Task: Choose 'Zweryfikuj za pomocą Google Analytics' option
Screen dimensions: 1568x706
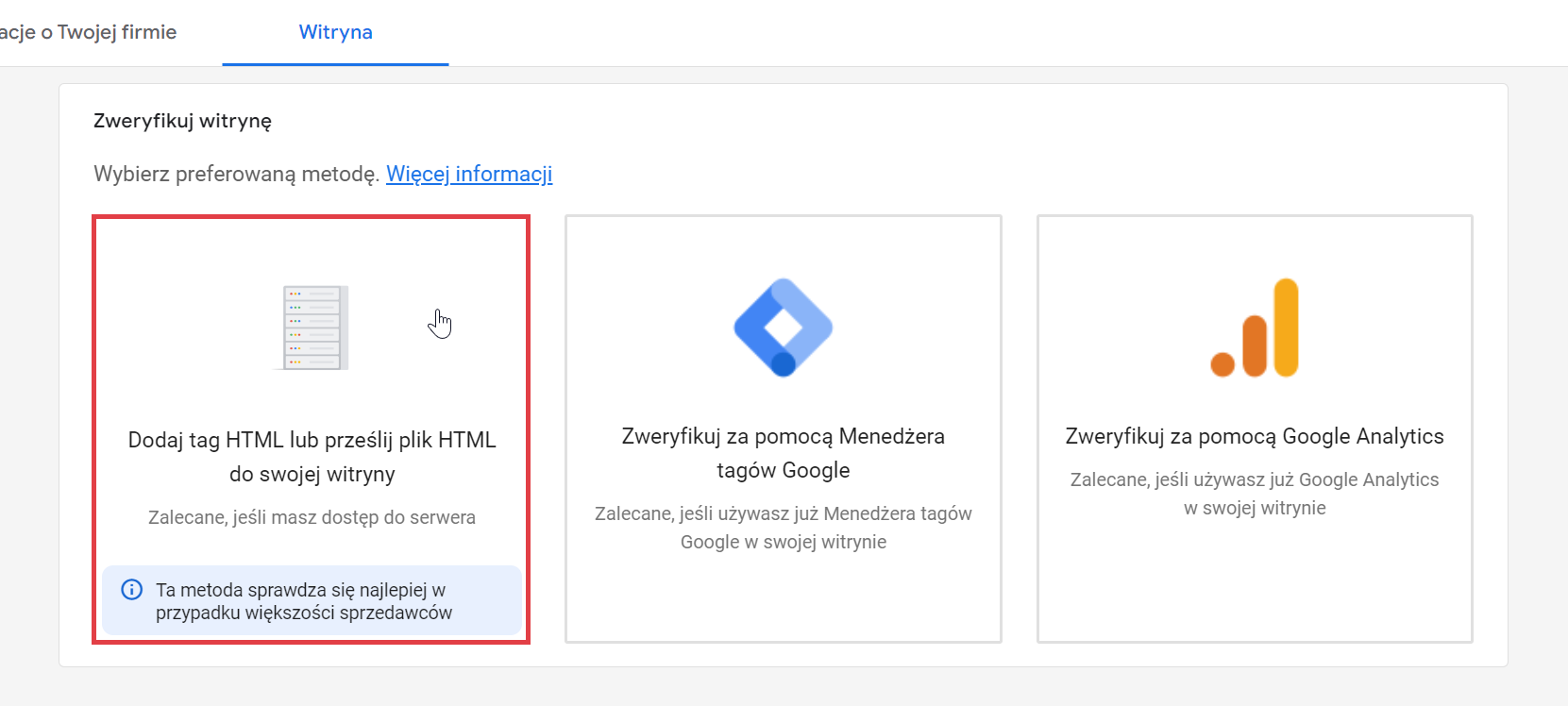Action: tap(1254, 436)
